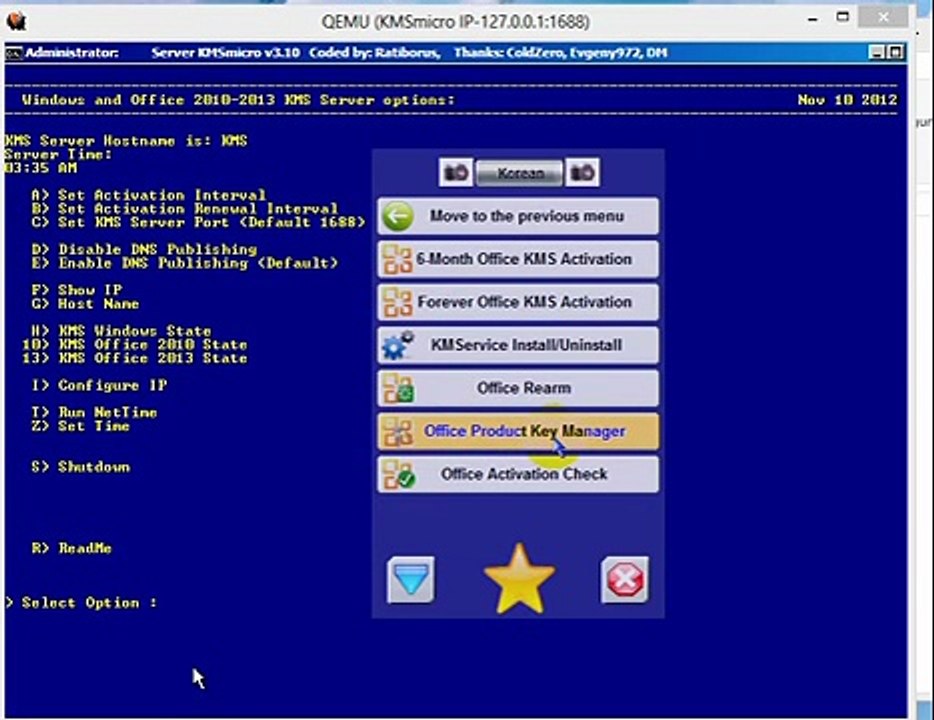Click 'E) Enable DNS Publishing (Default)' text
This screenshot has height=720, width=934.
tap(185, 263)
